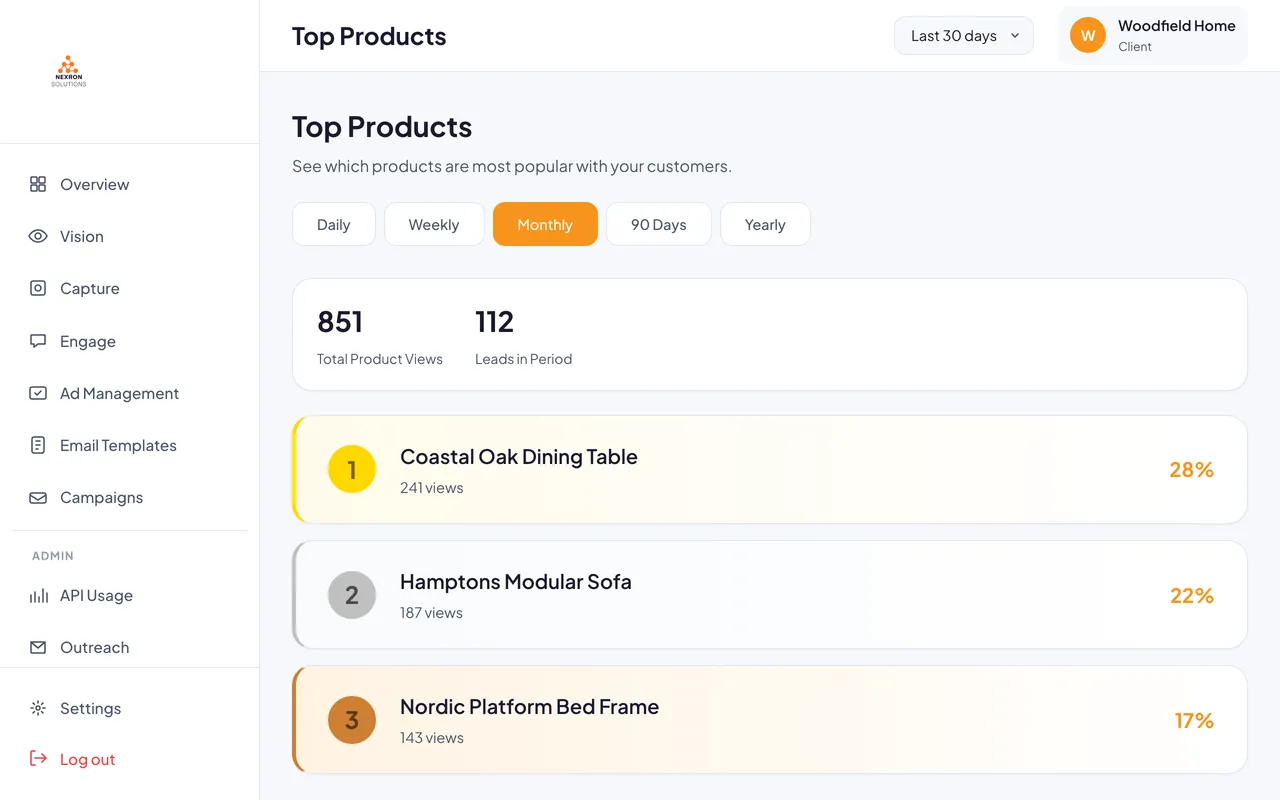Viewport: 1280px width, 800px height.
Task: Go to the Vision page
Action: pos(130,236)
